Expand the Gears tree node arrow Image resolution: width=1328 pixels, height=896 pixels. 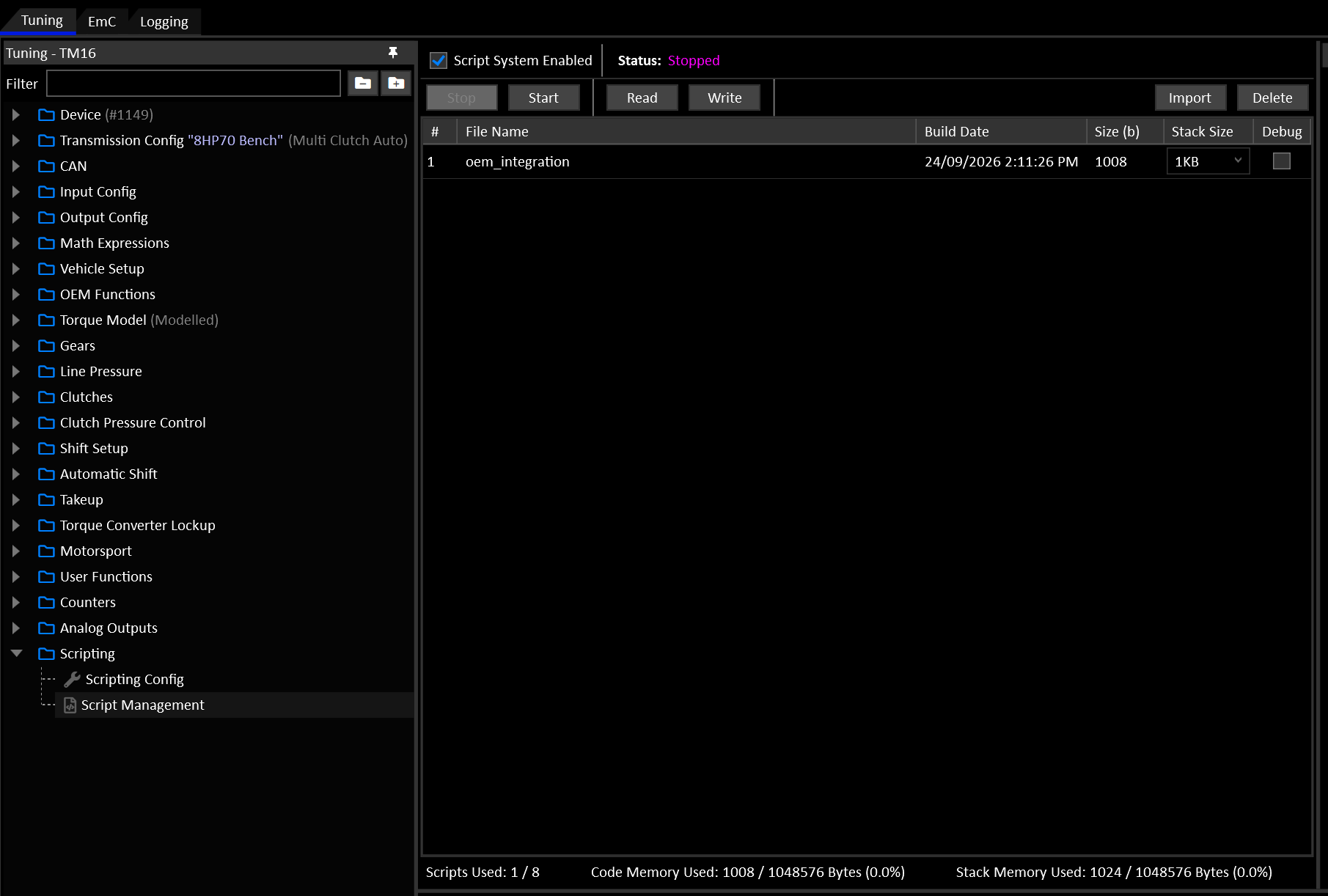coord(16,345)
